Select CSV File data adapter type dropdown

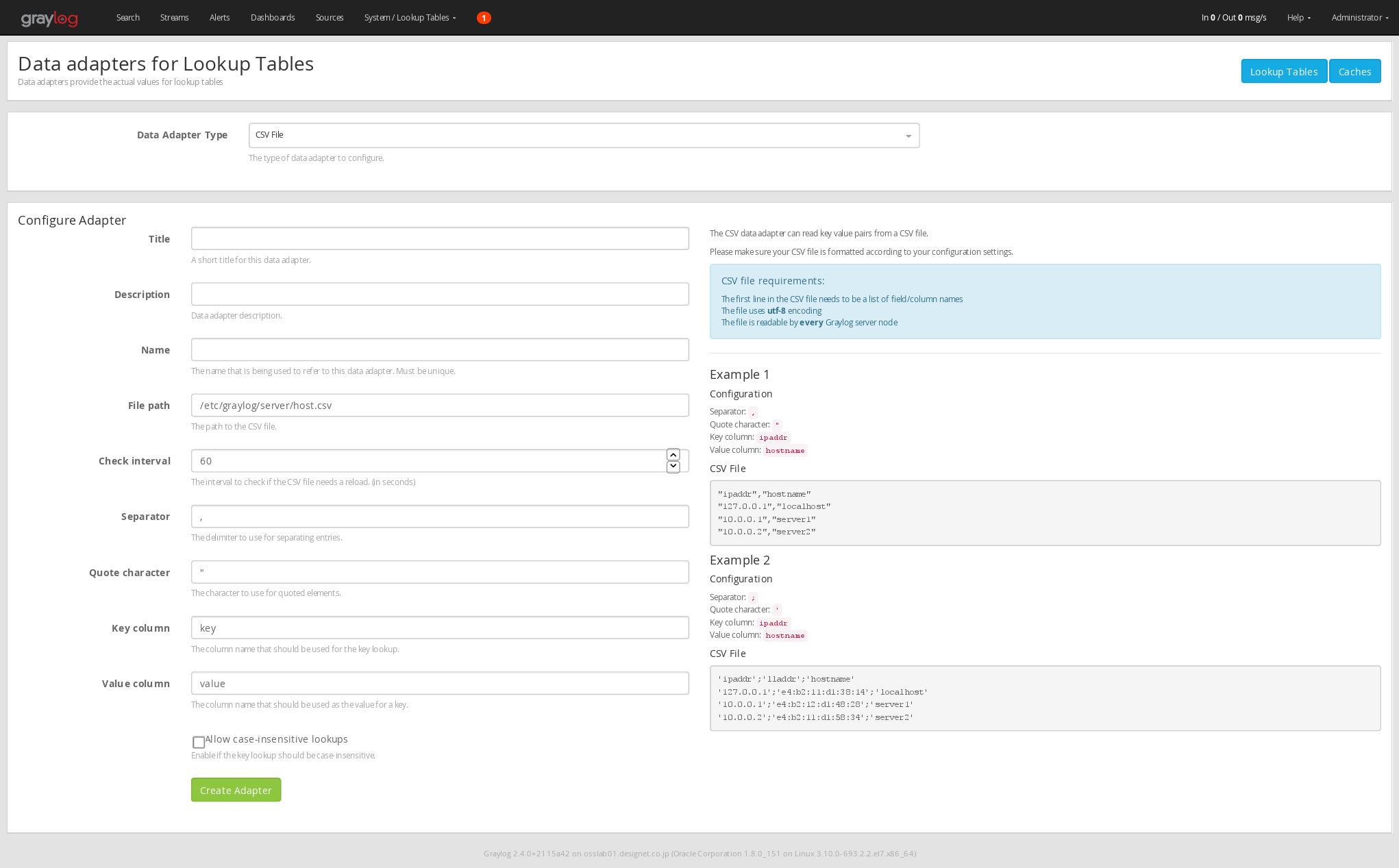(583, 135)
